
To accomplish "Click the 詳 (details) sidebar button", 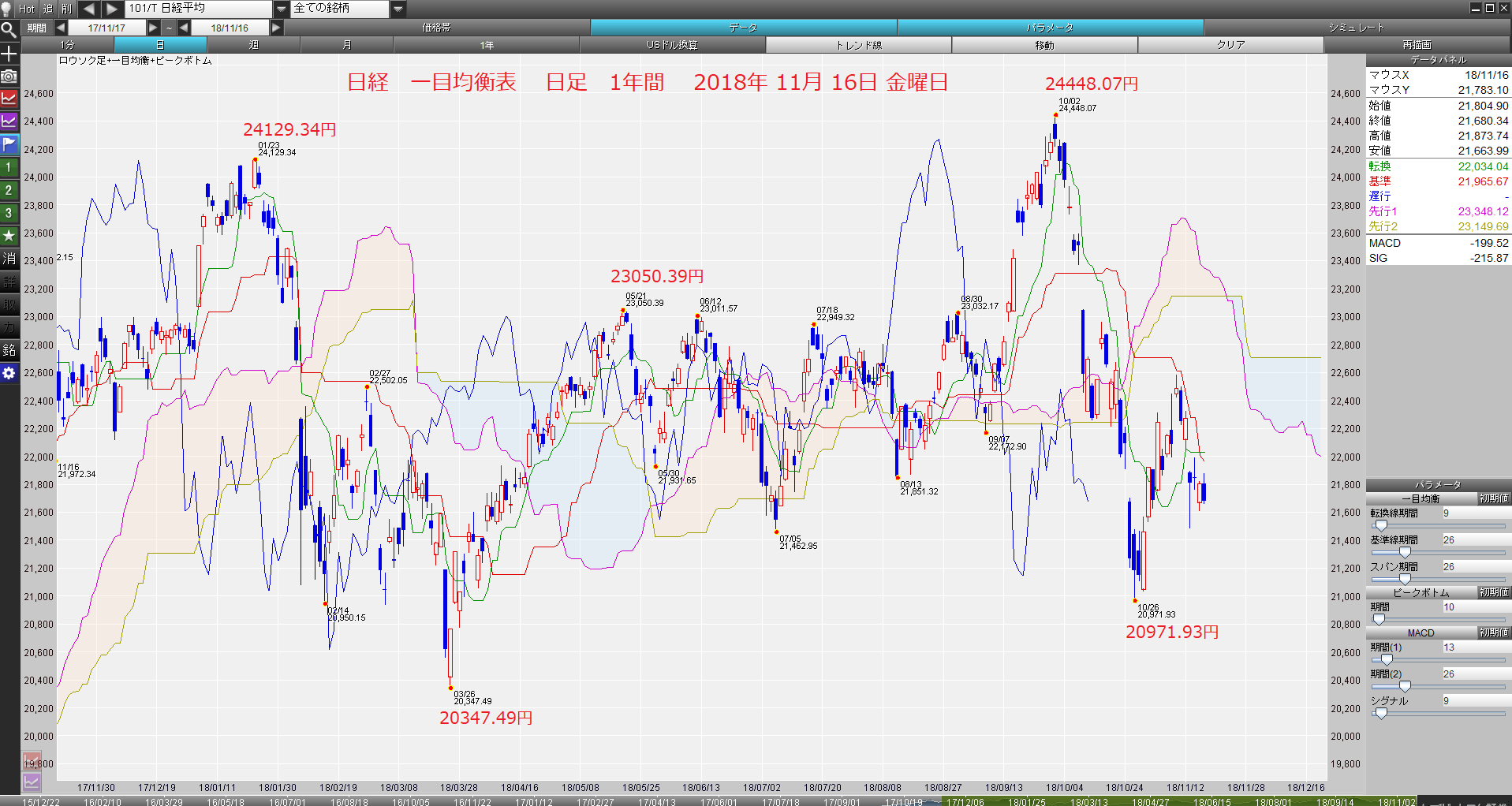I will tap(9, 282).
